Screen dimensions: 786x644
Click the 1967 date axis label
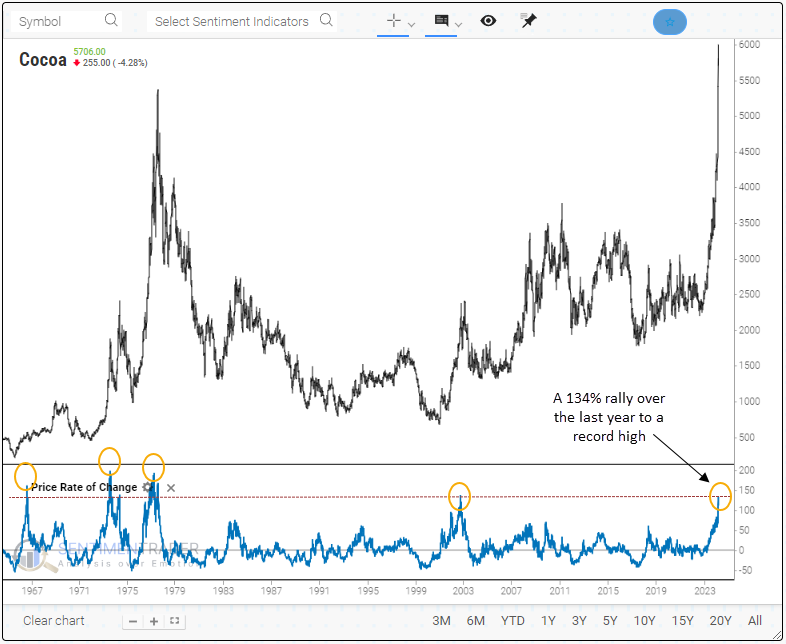(32, 590)
